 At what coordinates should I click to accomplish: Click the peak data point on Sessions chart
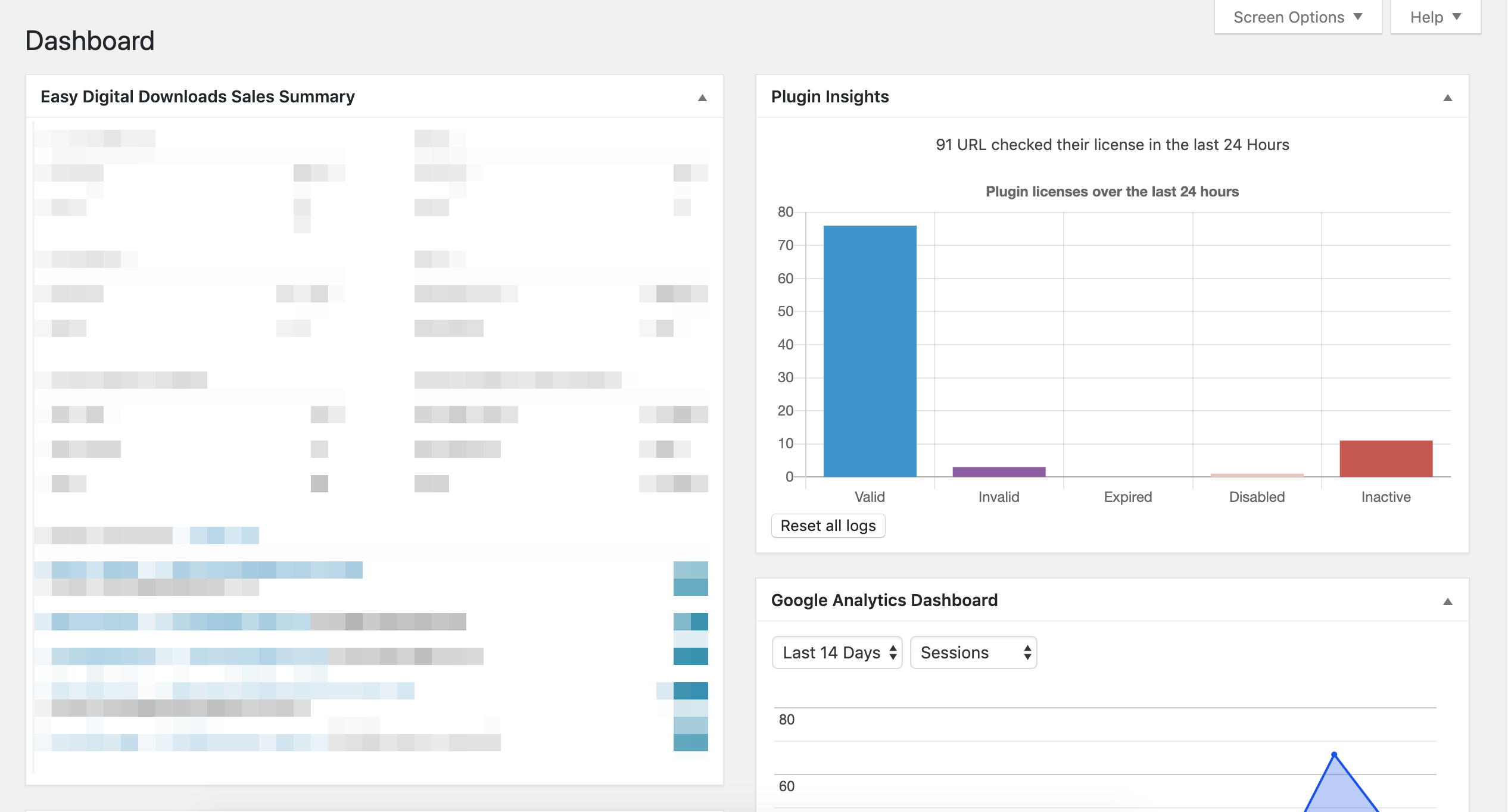pos(1334,754)
